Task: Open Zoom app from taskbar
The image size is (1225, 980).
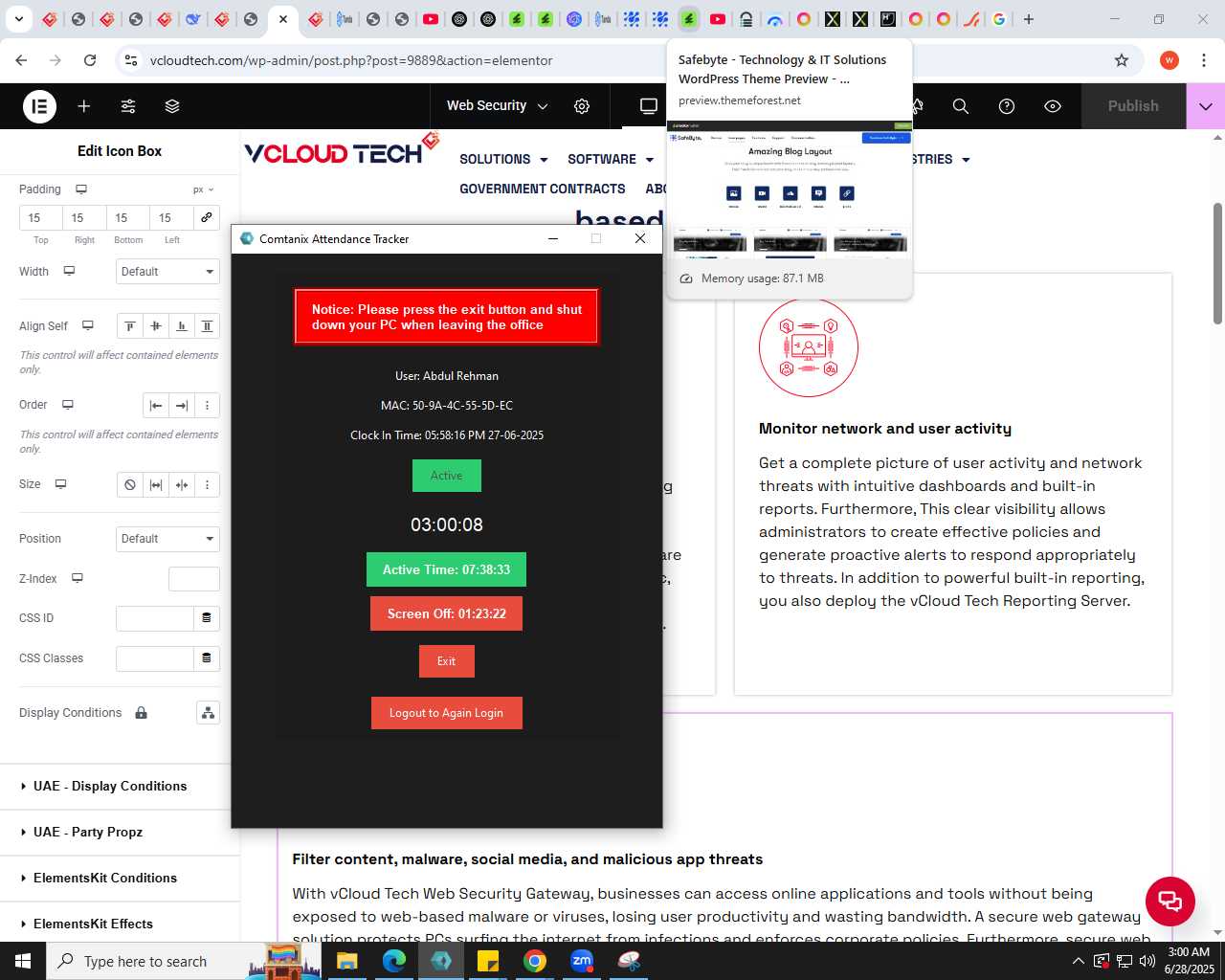Action: [x=582, y=961]
